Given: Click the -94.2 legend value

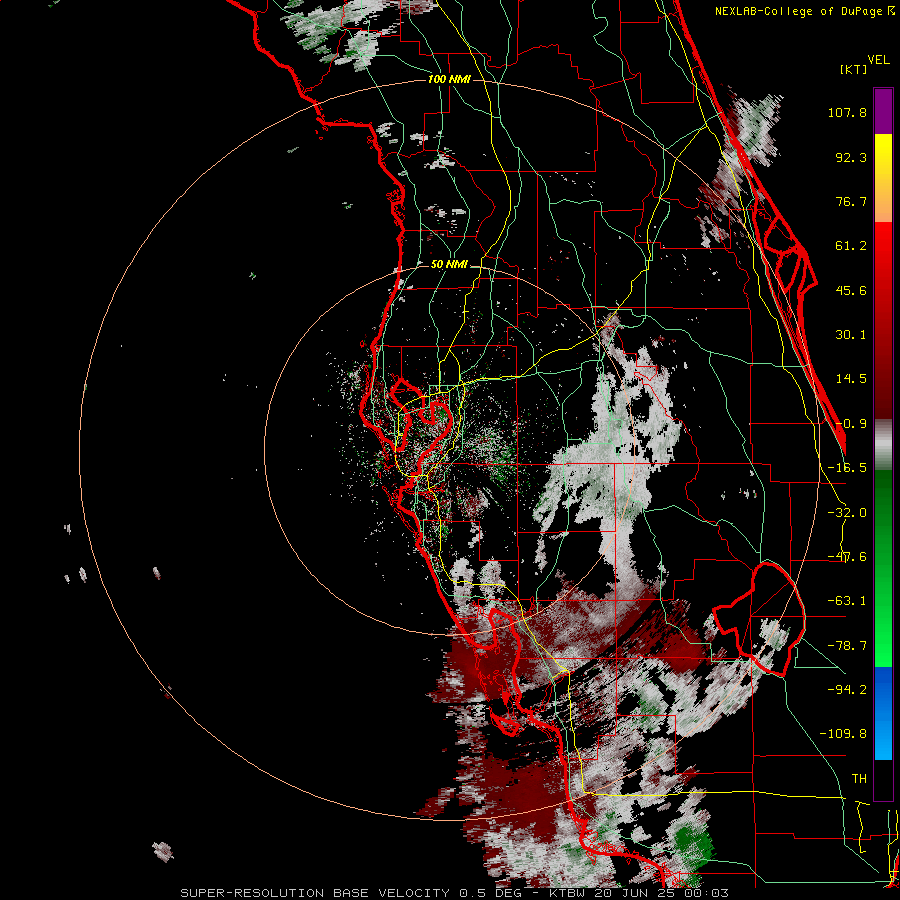Looking at the screenshot, I should coord(847,690).
